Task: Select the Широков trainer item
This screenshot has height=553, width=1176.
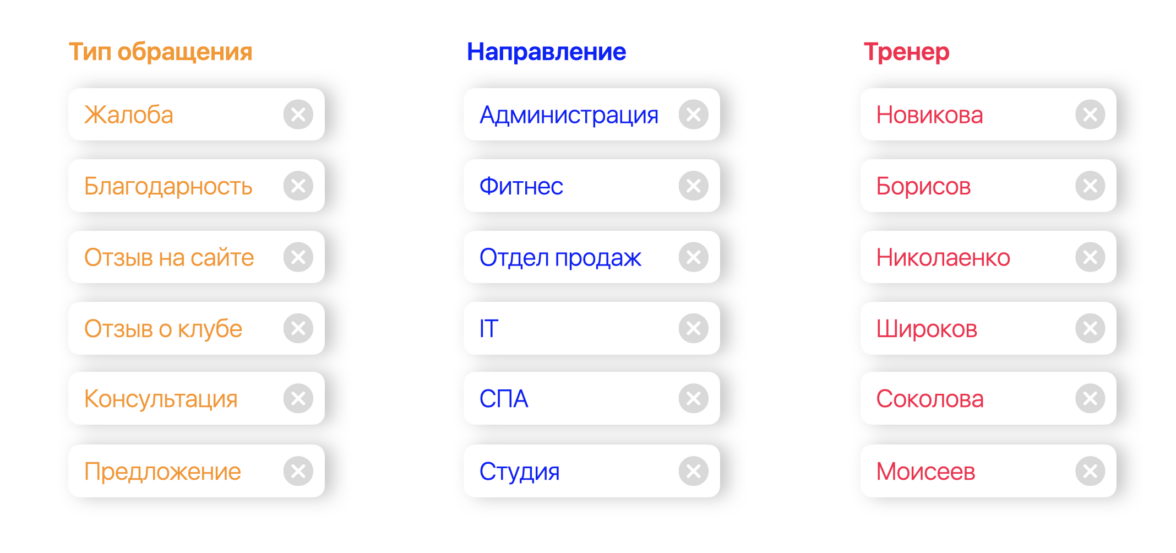Action: point(926,328)
